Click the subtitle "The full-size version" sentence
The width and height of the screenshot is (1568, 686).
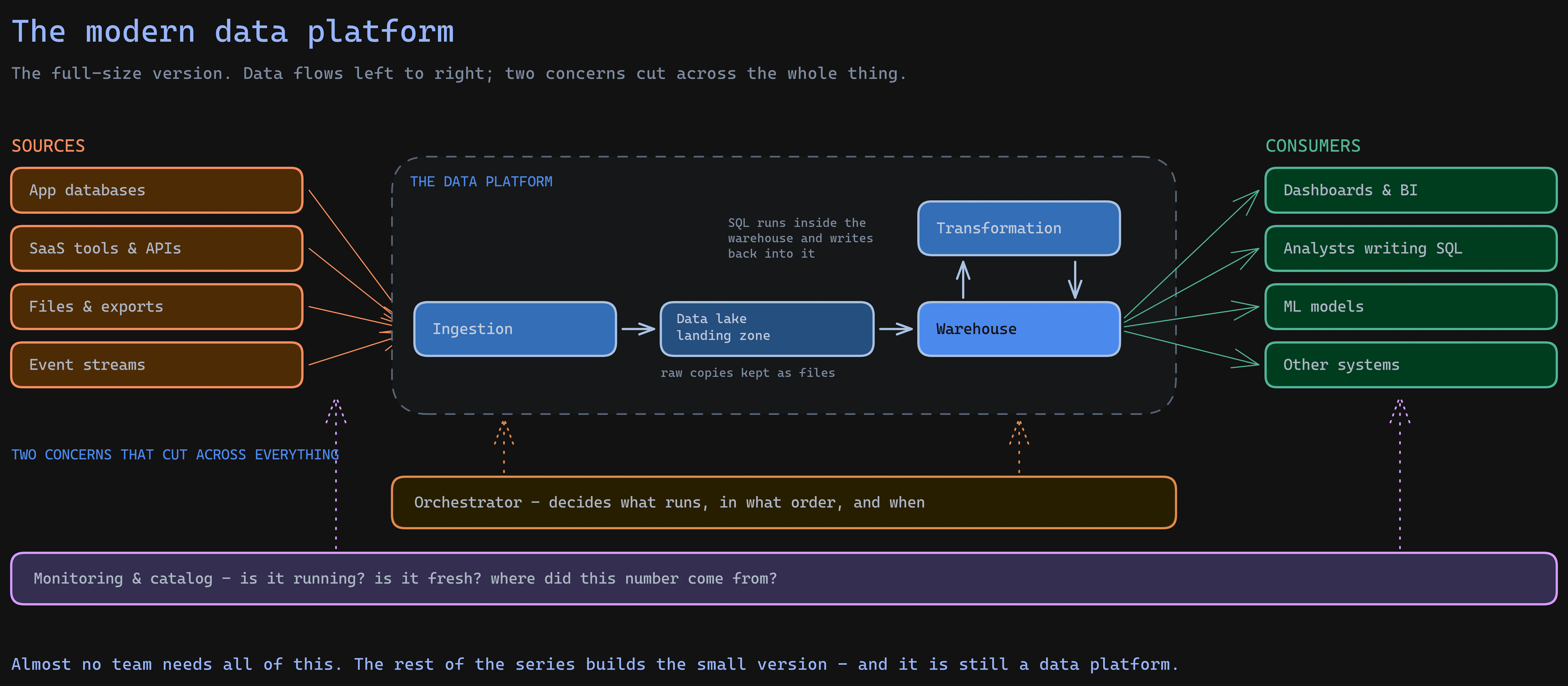pyautogui.click(x=460, y=74)
